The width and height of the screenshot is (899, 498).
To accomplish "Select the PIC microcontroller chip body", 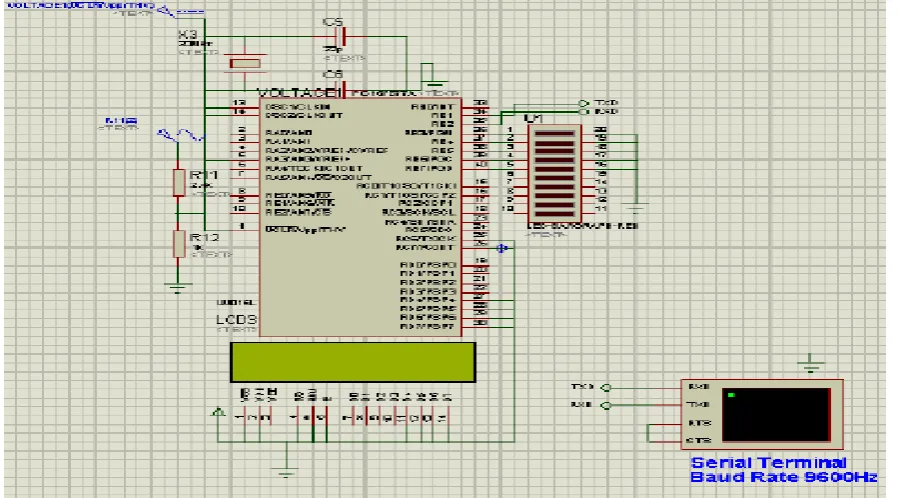I will coord(360,217).
